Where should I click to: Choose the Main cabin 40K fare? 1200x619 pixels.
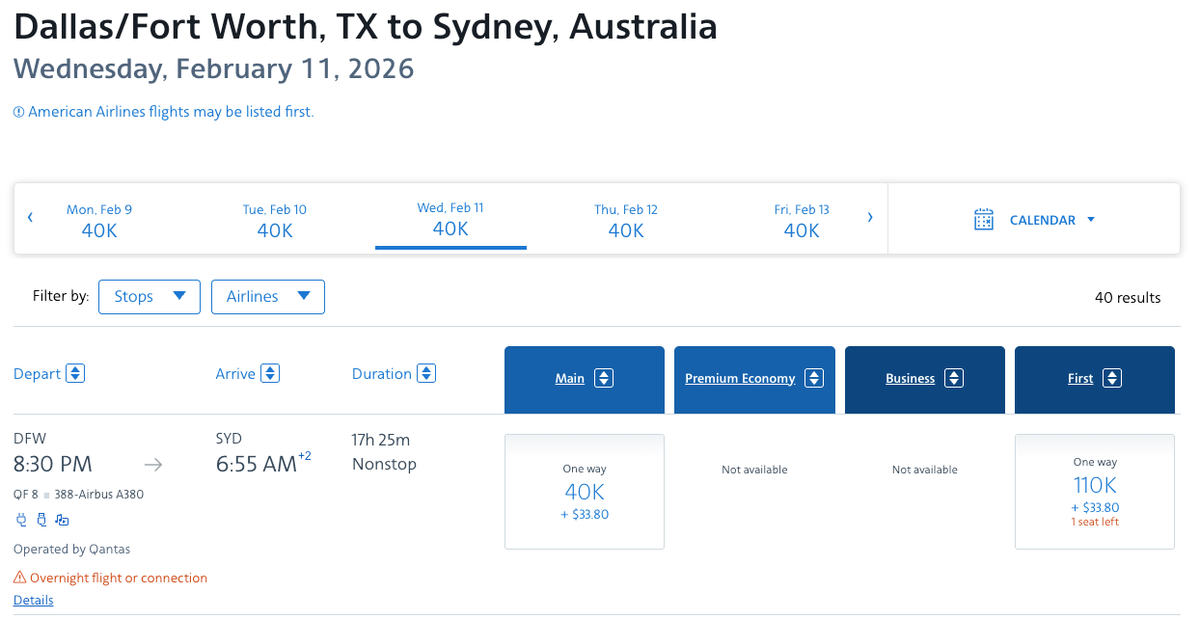point(584,491)
